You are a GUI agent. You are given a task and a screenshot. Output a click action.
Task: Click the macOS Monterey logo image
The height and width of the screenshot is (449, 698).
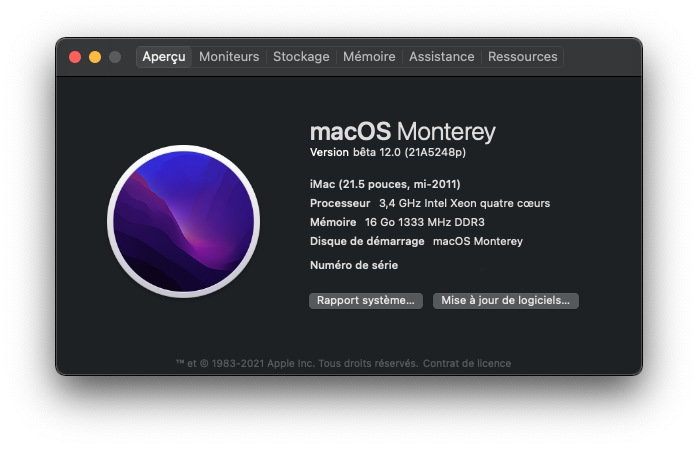click(183, 221)
